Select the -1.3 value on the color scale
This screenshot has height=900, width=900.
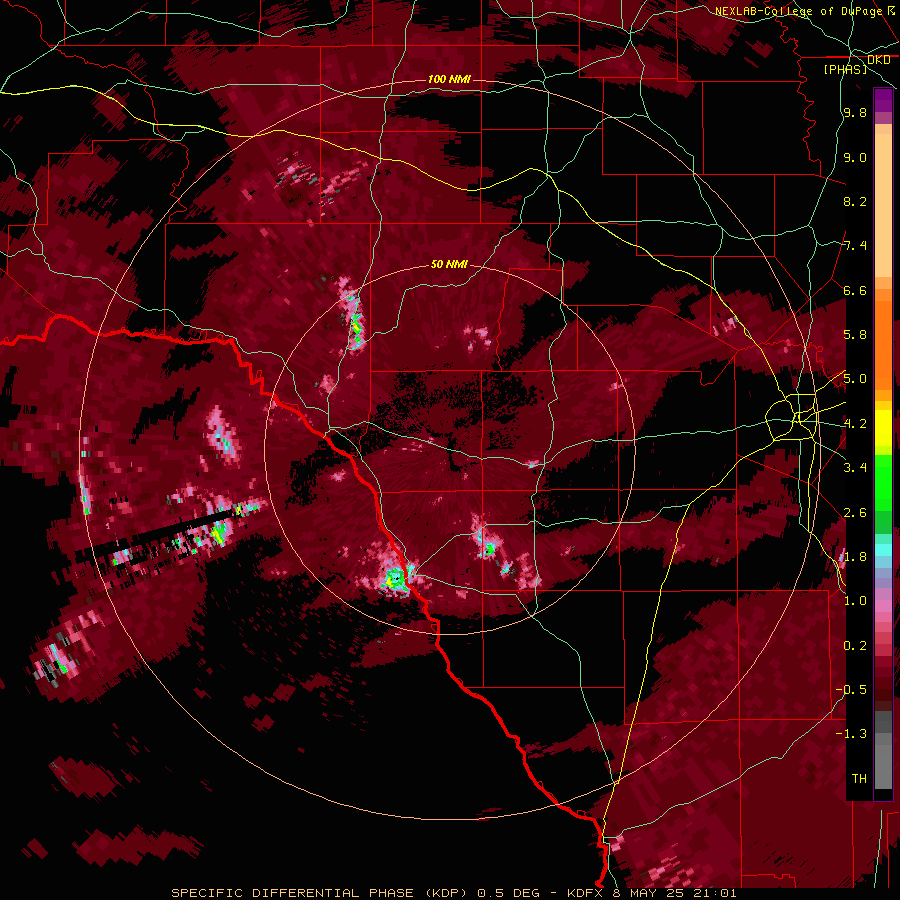click(x=851, y=734)
